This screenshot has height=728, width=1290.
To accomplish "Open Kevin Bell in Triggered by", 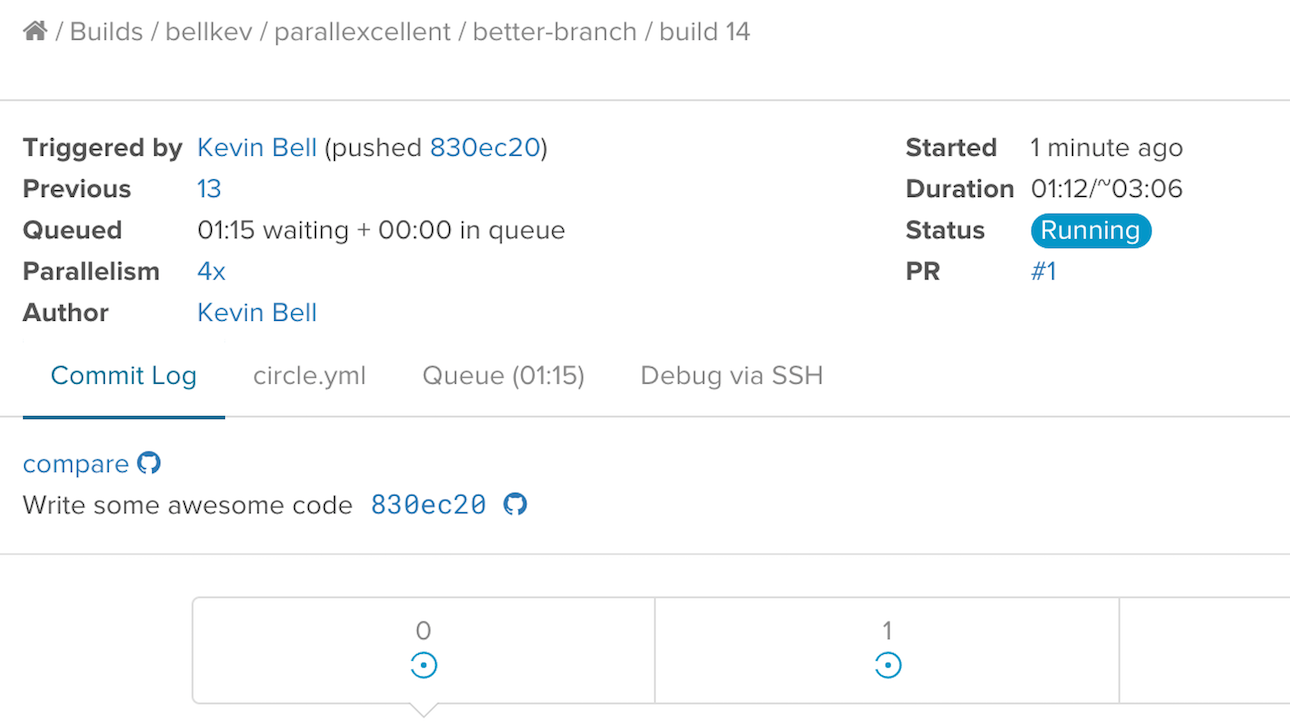I will [x=257, y=148].
